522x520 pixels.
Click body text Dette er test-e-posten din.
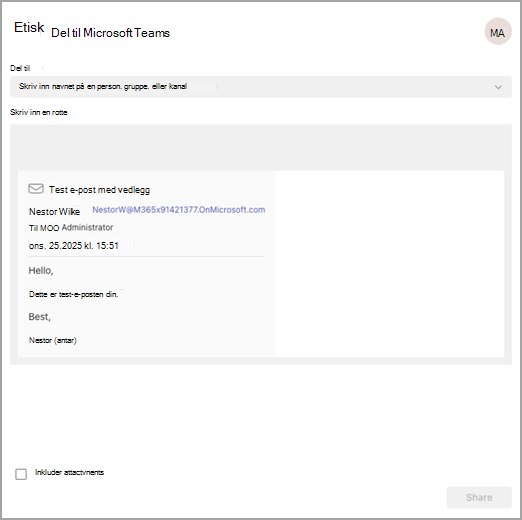pyautogui.click(x=73, y=294)
